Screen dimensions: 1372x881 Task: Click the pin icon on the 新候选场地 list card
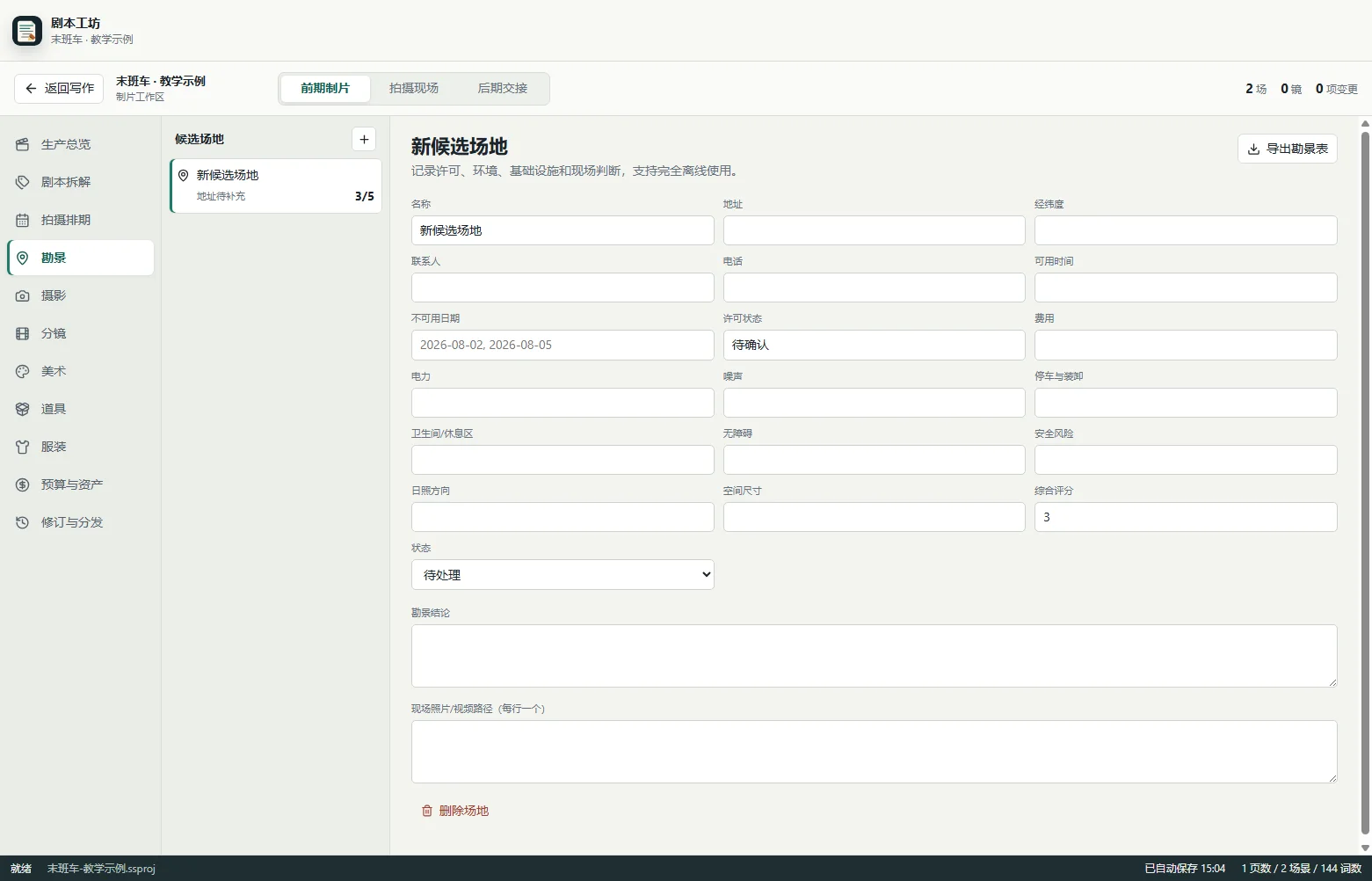coord(184,175)
